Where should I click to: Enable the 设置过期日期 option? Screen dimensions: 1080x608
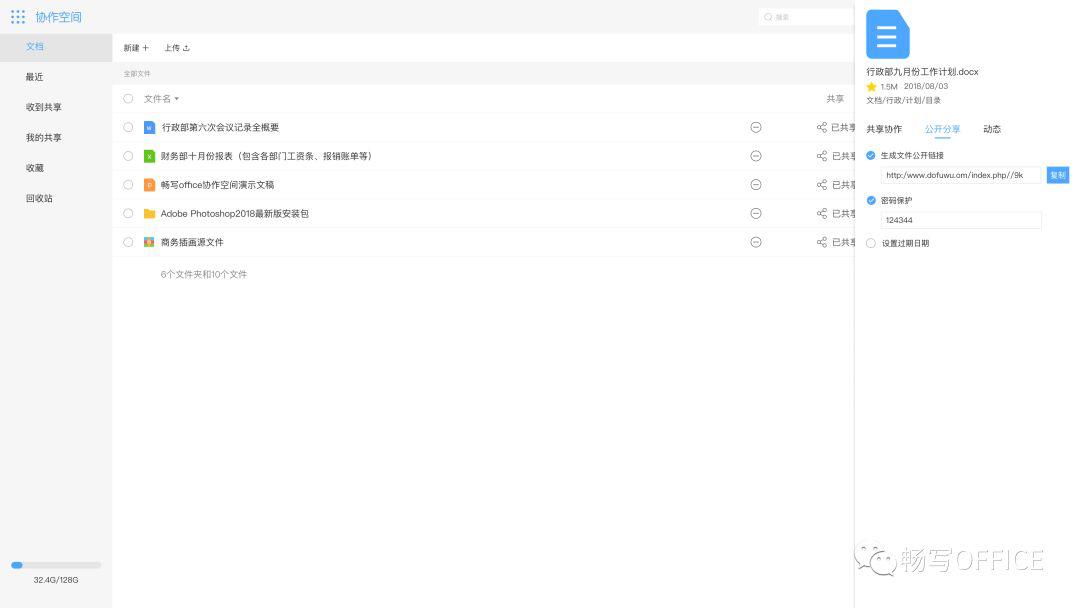pos(871,243)
